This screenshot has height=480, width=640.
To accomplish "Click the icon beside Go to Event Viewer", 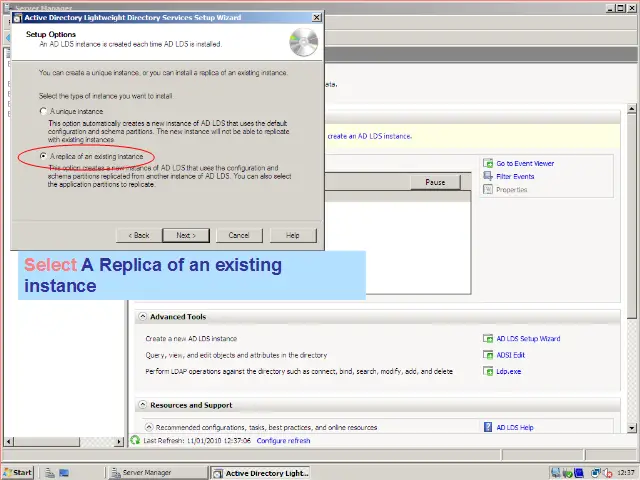I will click(x=488, y=163).
